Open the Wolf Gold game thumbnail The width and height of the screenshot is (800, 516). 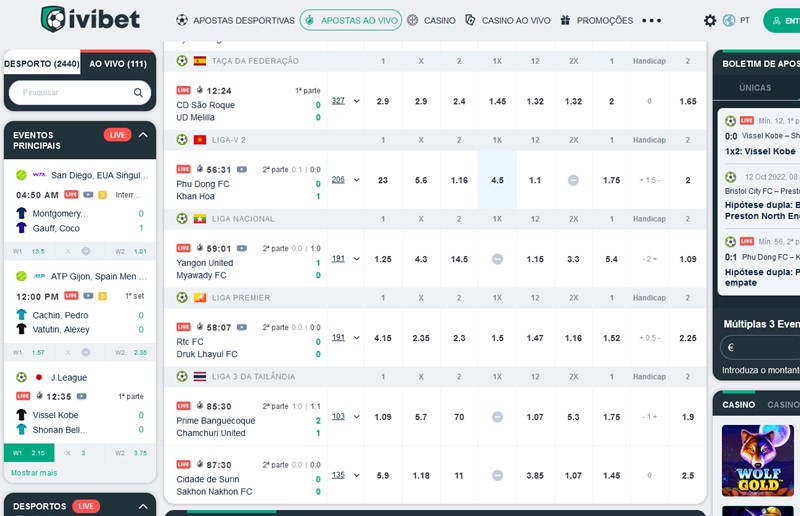point(758,460)
